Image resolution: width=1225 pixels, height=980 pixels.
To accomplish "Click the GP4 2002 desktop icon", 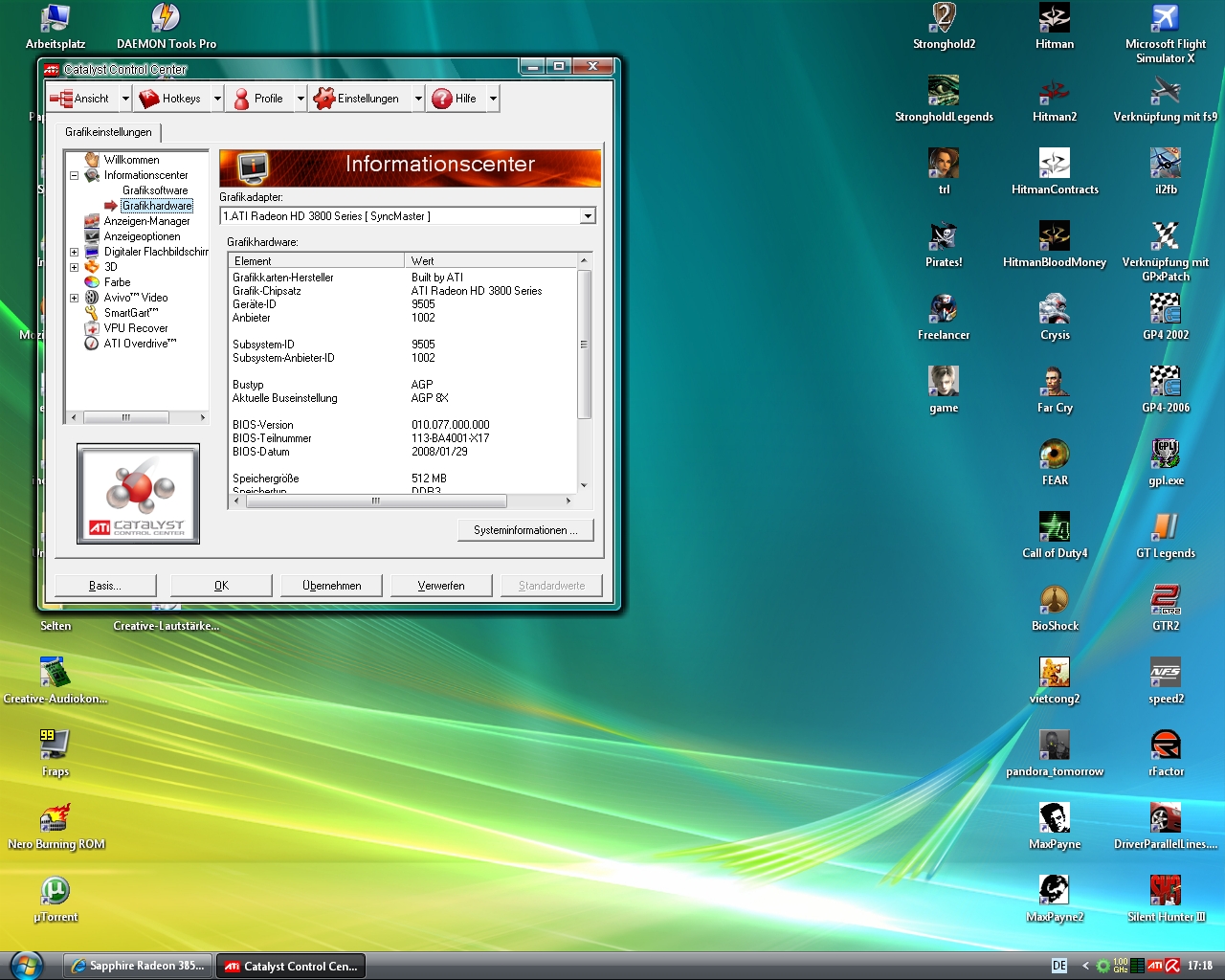I will [1166, 318].
